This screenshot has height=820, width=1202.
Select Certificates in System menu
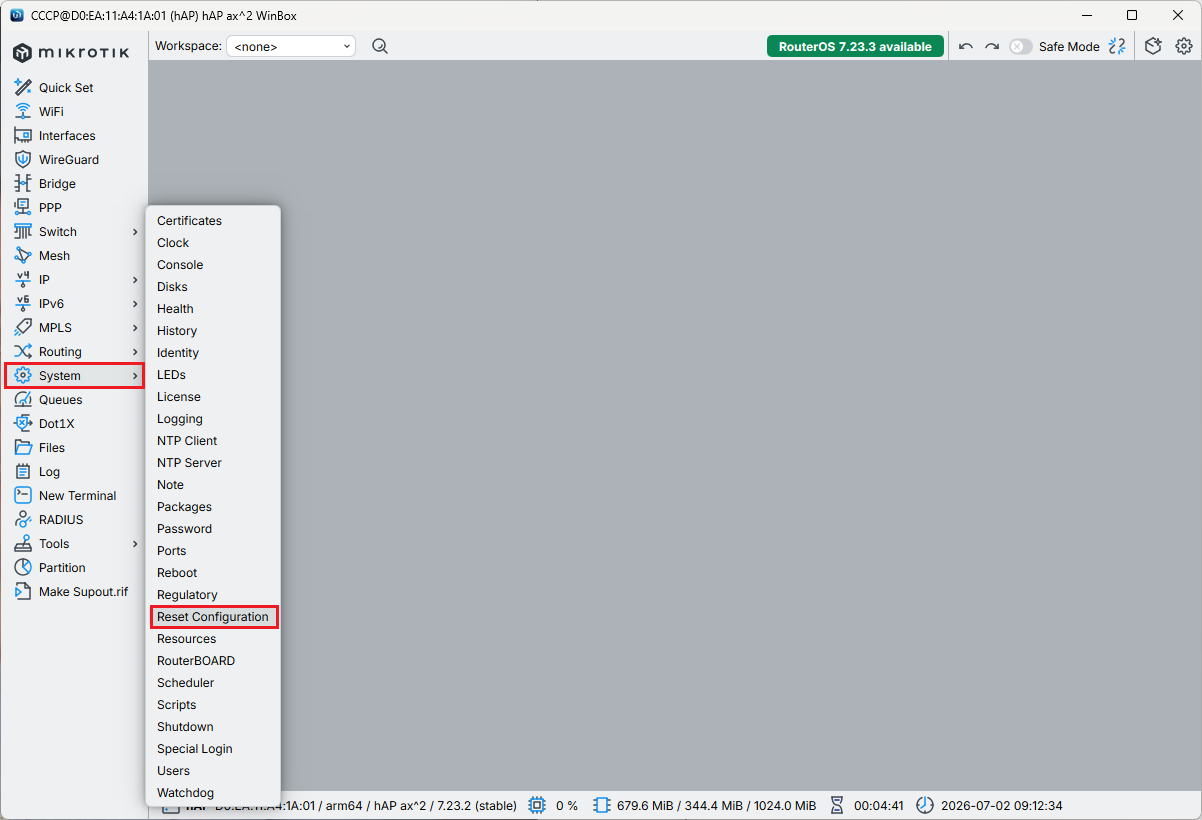[189, 221]
